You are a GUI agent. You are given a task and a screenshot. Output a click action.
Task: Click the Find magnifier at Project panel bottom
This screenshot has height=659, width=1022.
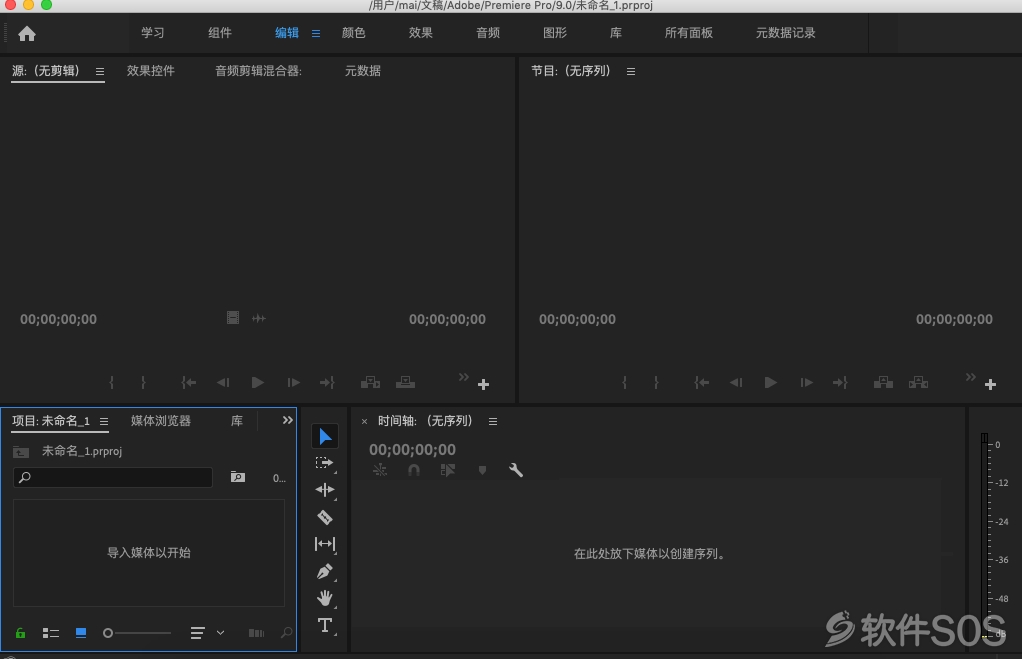tap(286, 633)
